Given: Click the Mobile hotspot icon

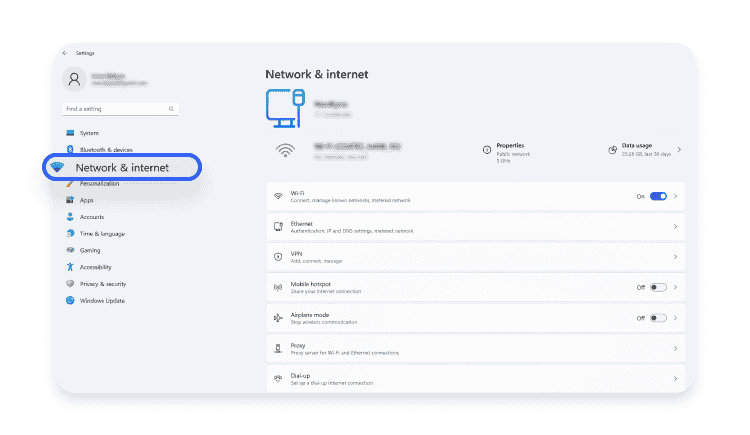Looking at the screenshot, I should pos(278,288).
